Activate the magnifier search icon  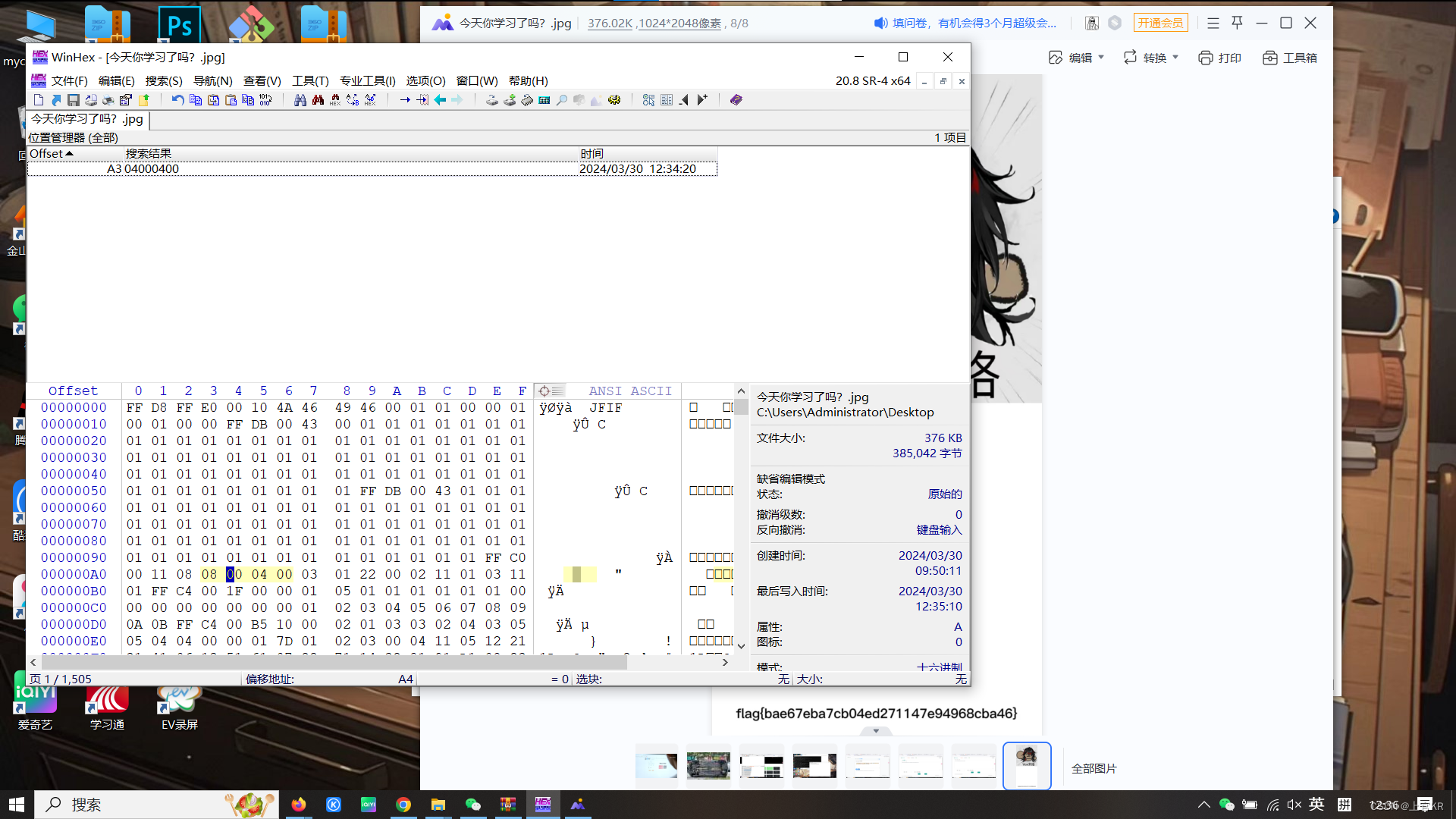pyautogui.click(x=563, y=99)
